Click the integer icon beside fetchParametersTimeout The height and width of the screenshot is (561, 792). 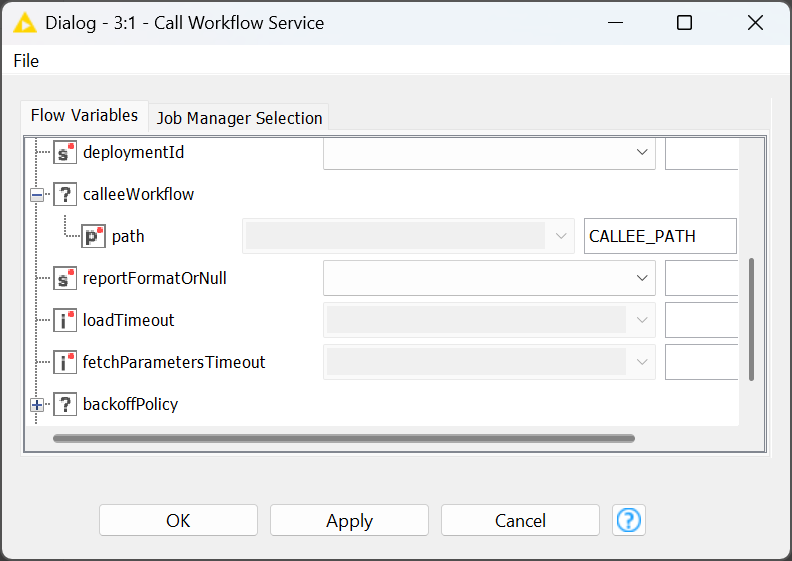click(65, 363)
